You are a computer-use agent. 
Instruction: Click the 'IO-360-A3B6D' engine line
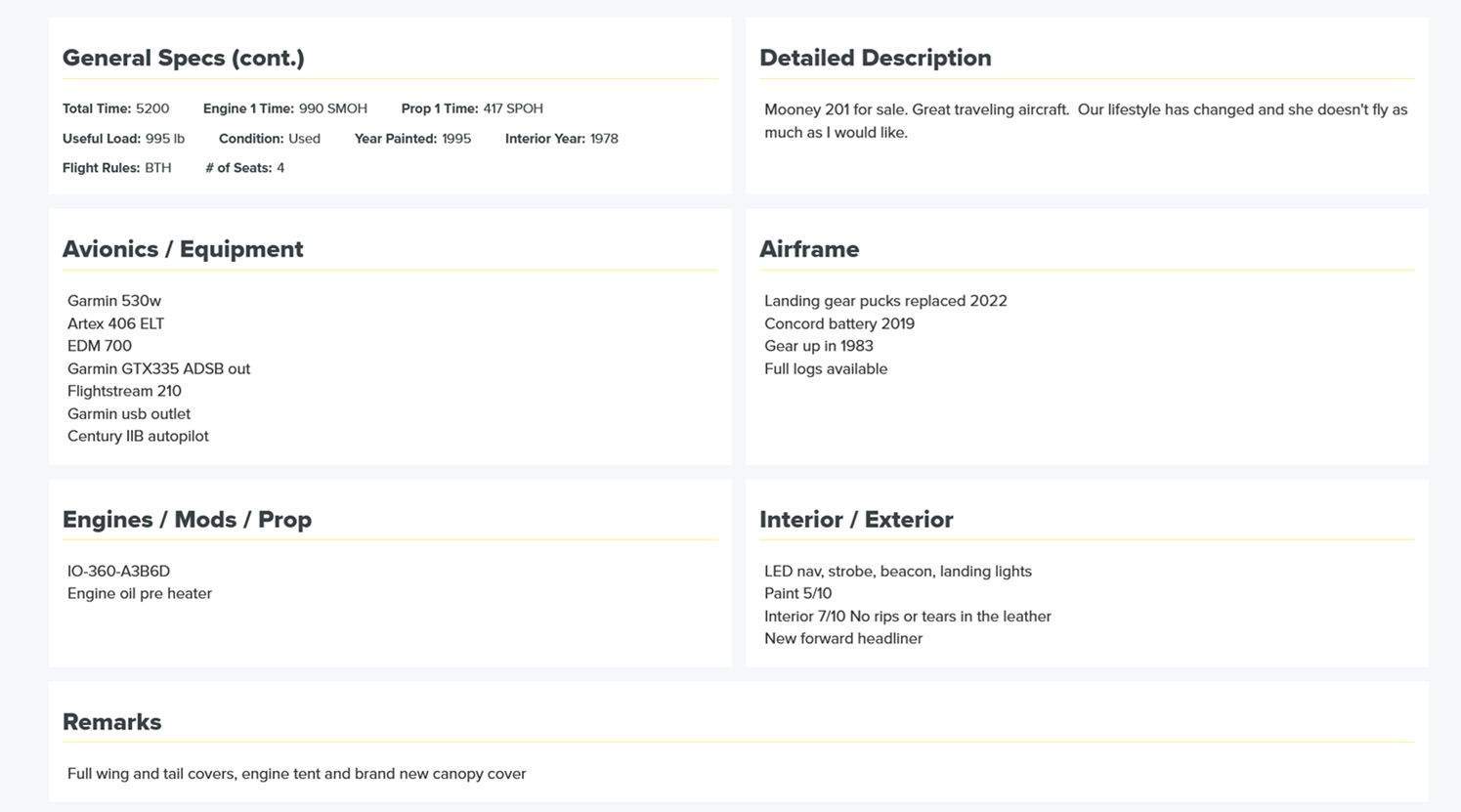tap(118, 571)
